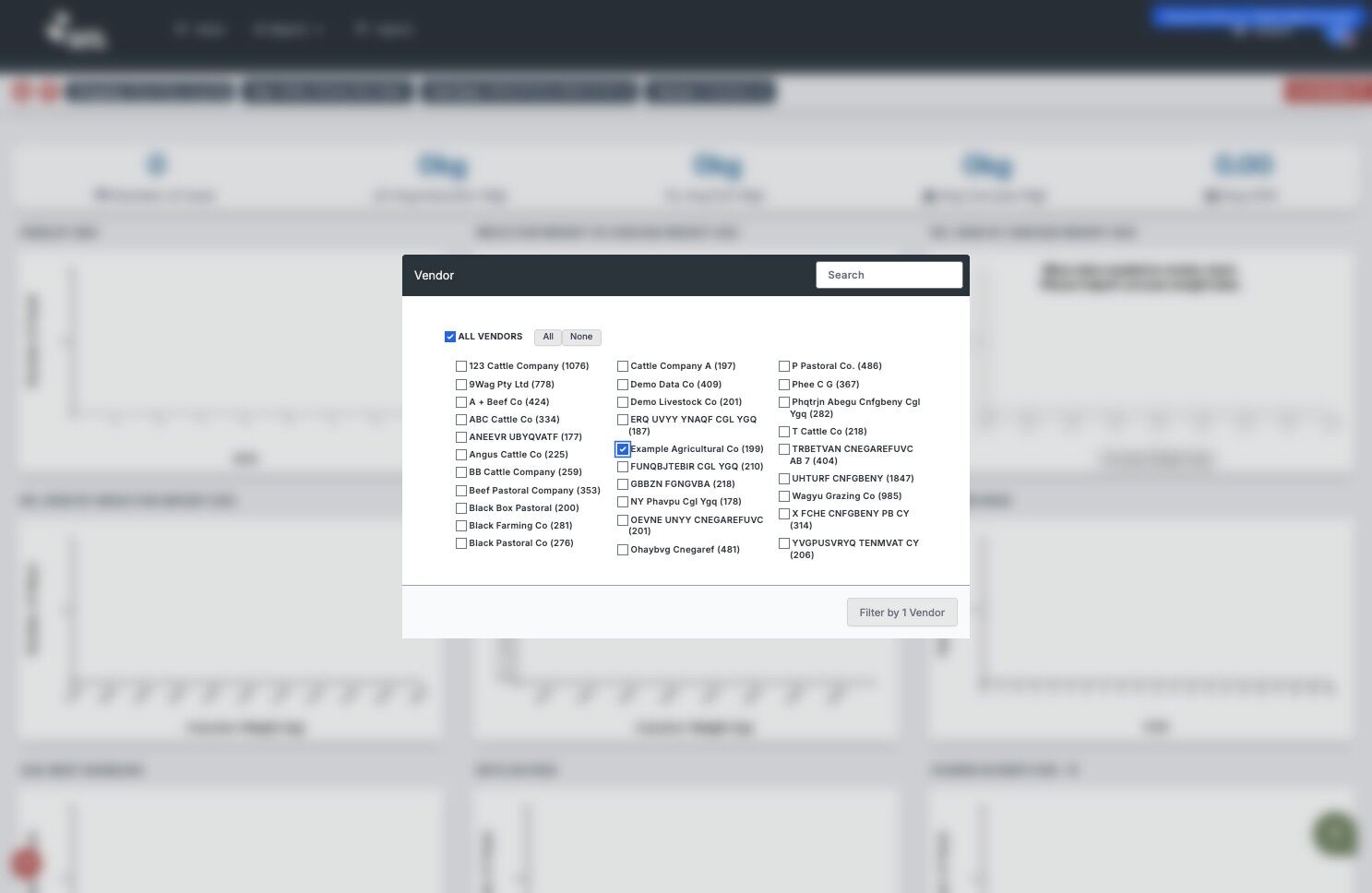Focus the vendor Search field
The height and width of the screenshot is (893, 1372).
pos(889,275)
